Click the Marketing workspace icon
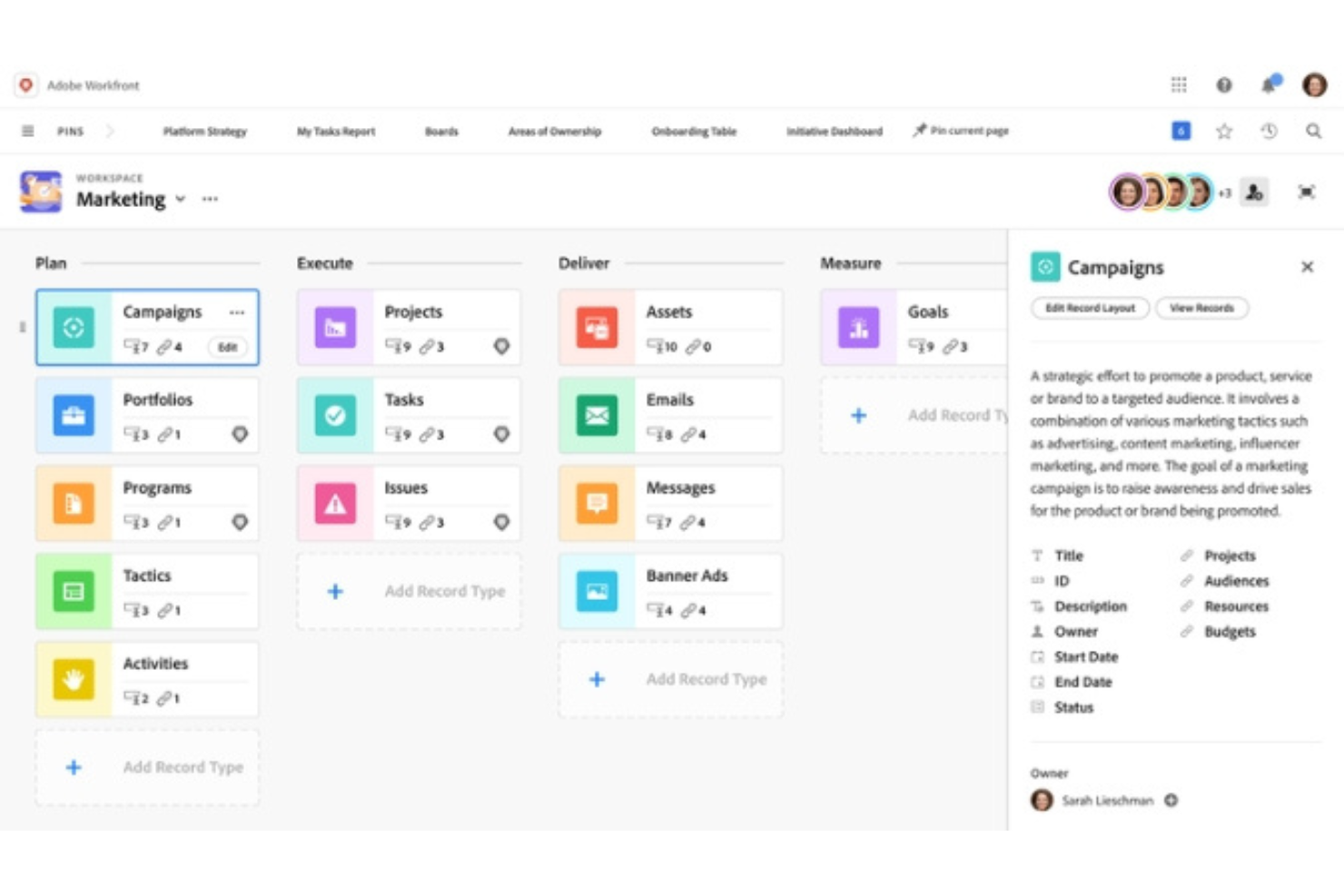This screenshot has width=1344, height=896. (x=41, y=192)
